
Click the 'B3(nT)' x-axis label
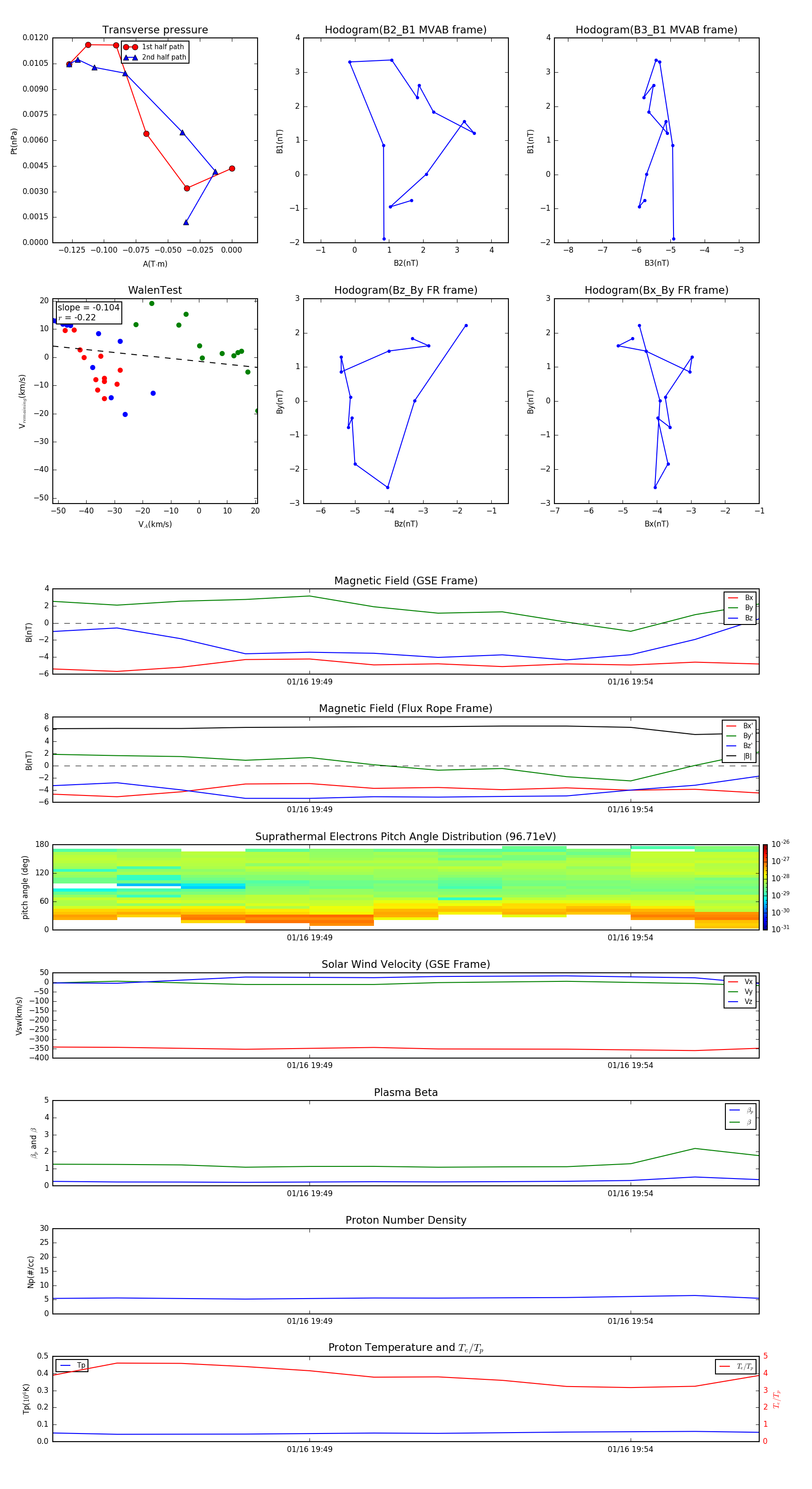(x=656, y=263)
